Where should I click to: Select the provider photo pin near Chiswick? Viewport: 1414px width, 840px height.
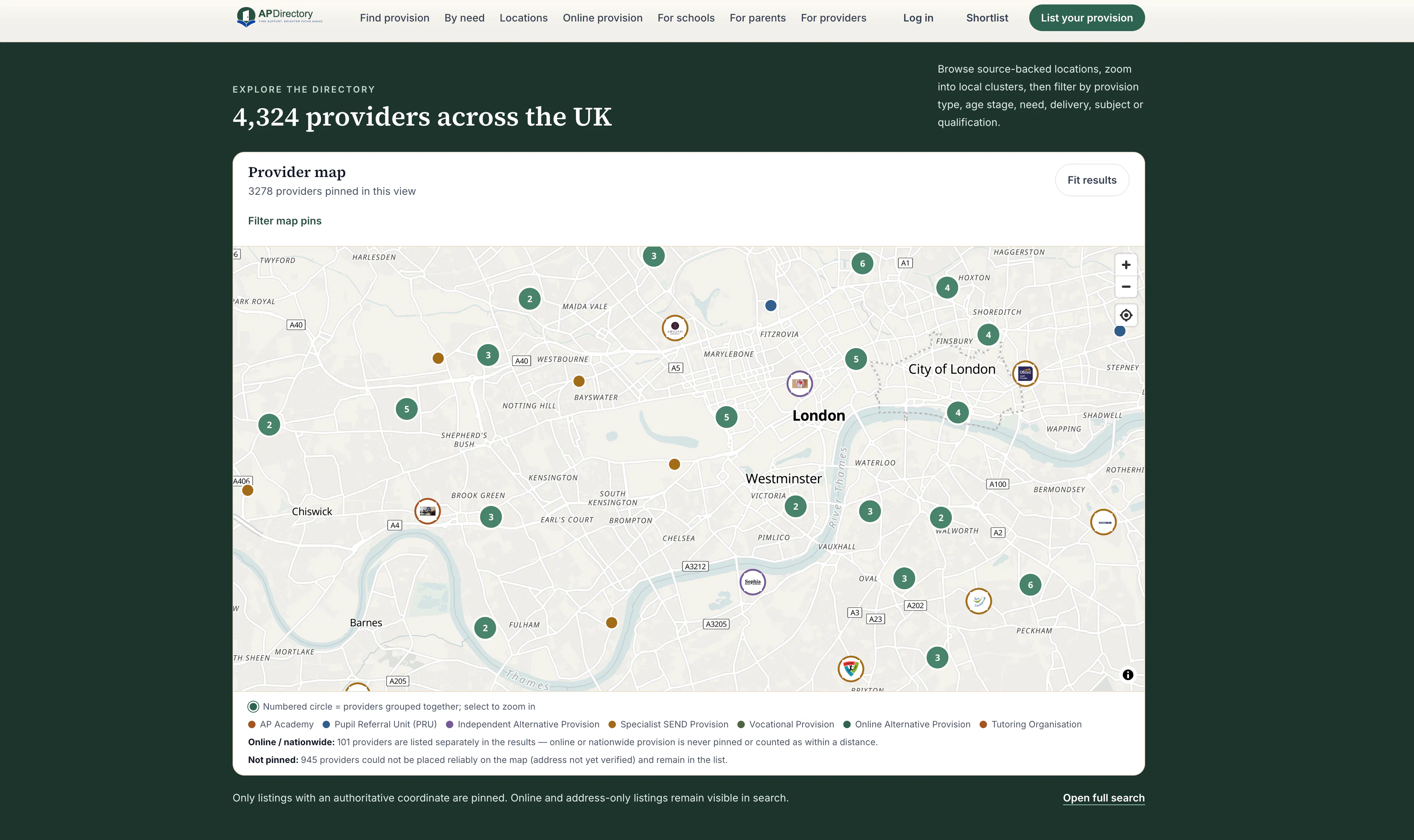point(427,511)
